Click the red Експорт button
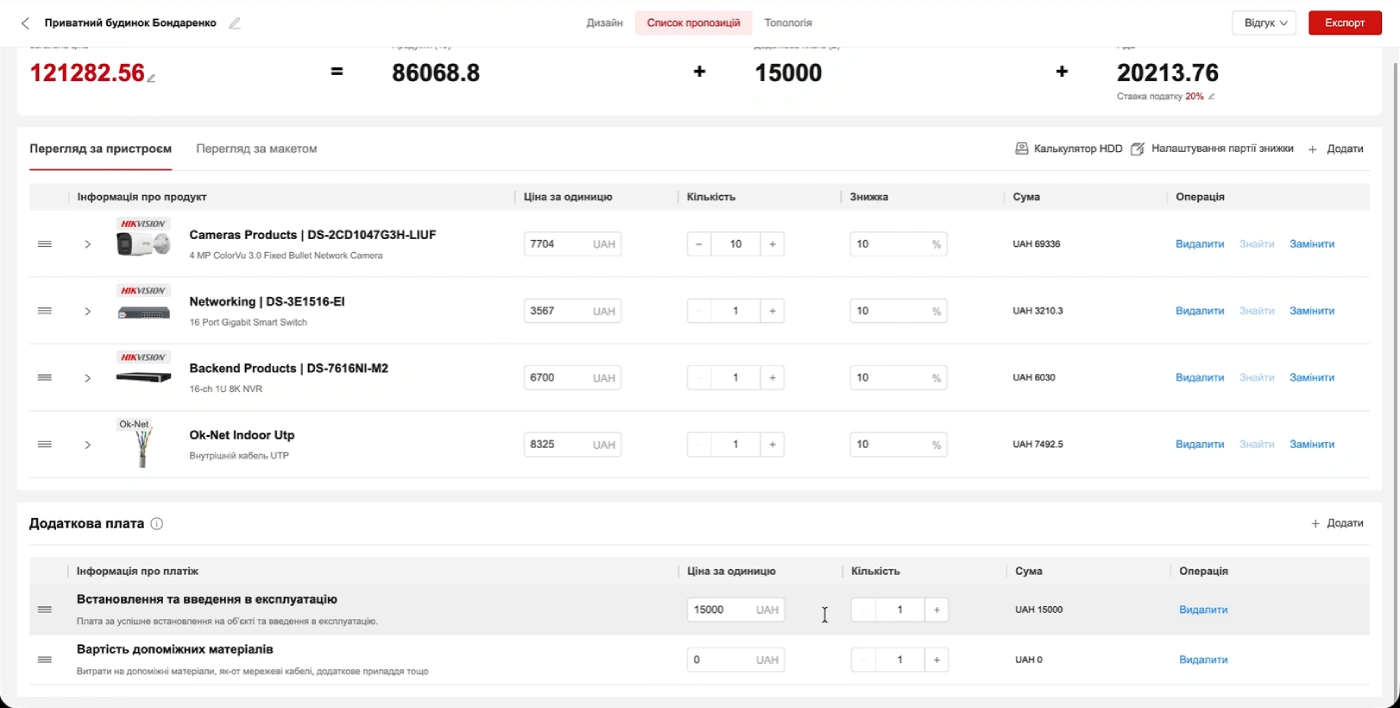Image resolution: width=1400 pixels, height=708 pixels. click(1344, 23)
